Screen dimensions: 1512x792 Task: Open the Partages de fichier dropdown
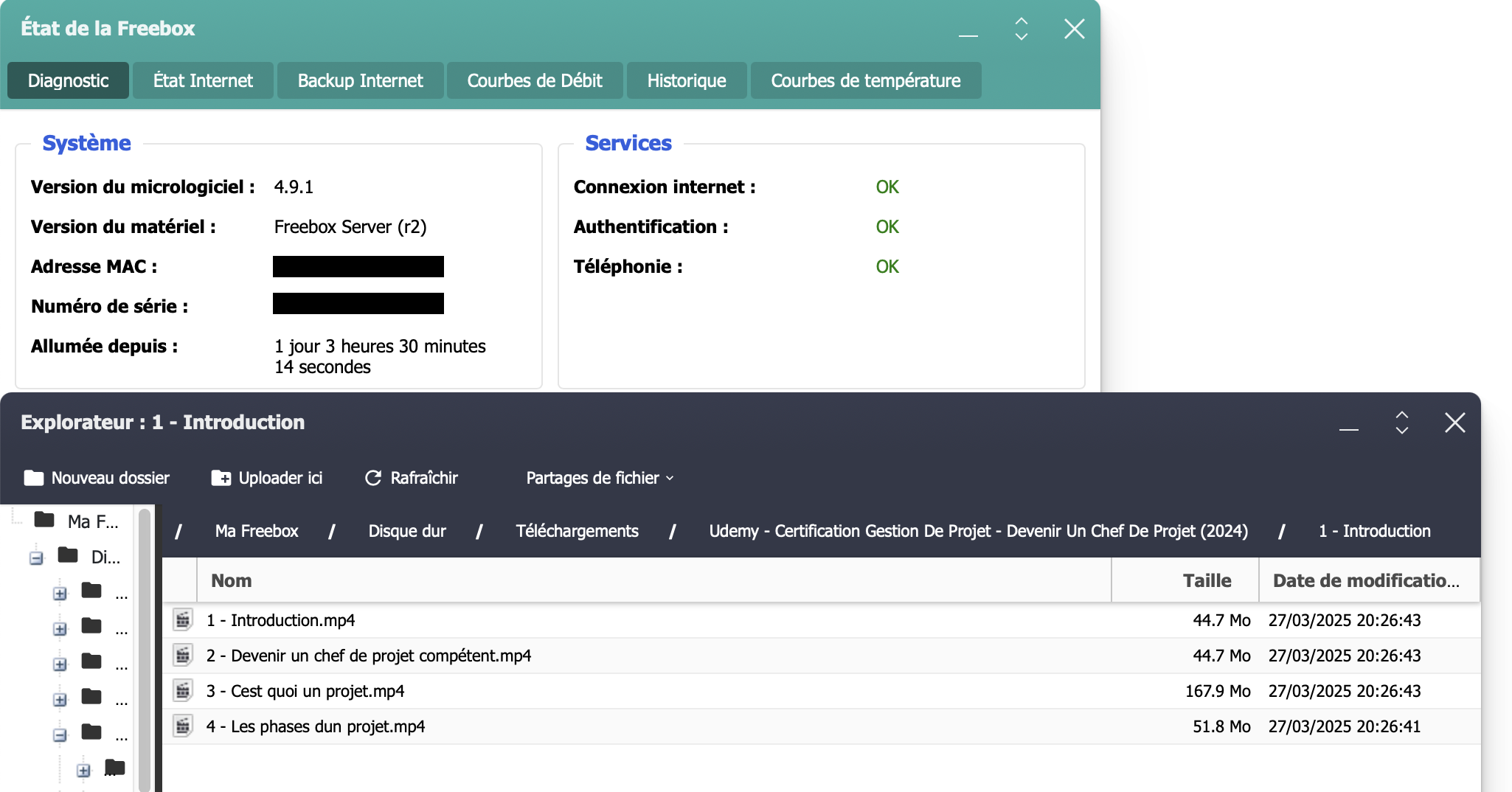click(599, 478)
